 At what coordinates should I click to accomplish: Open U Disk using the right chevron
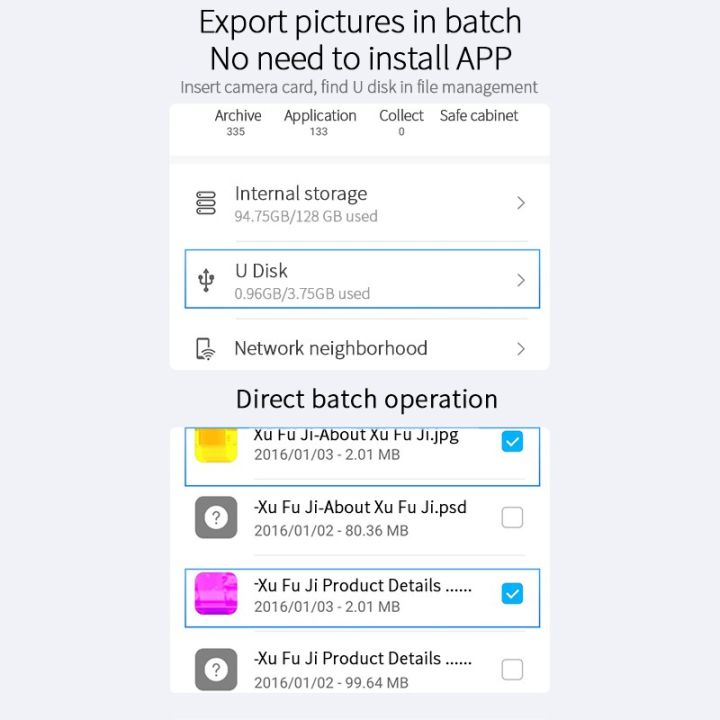(521, 280)
